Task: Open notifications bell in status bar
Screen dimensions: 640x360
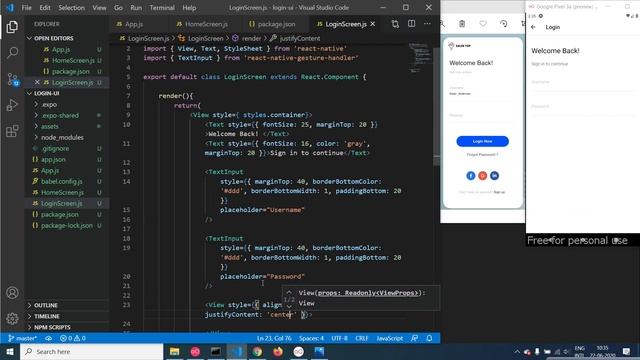Action: click(x=429, y=338)
